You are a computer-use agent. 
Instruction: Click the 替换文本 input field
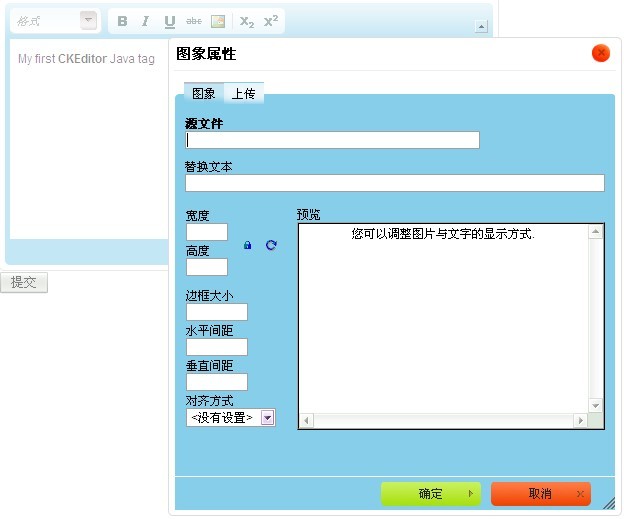coord(395,183)
